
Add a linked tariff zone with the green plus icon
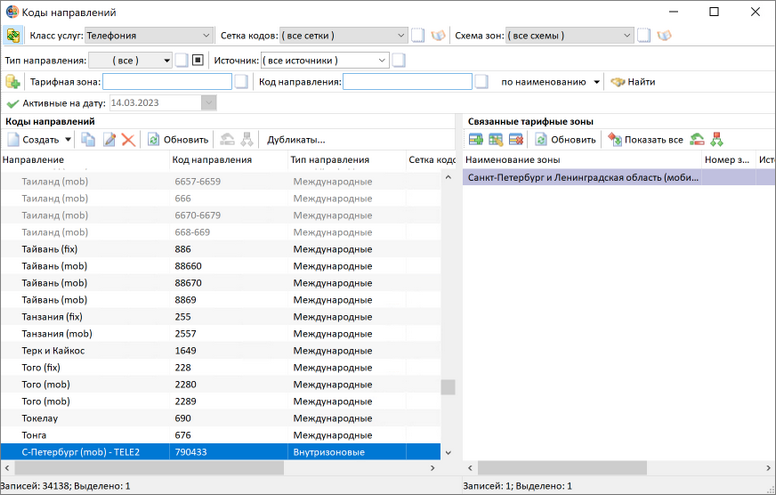[x=476, y=140]
